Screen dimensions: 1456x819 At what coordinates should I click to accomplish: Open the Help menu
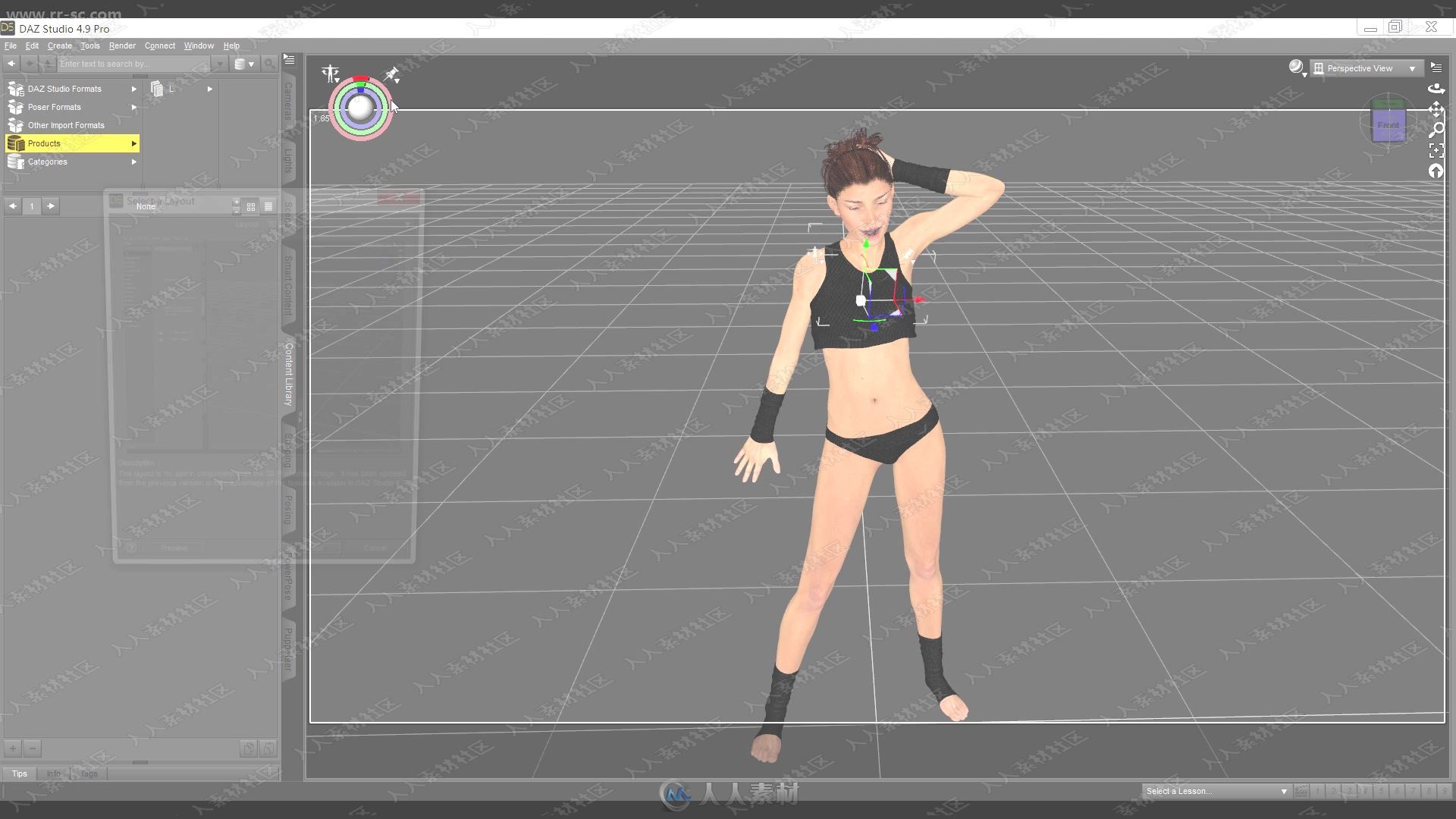pyautogui.click(x=231, y=45)
